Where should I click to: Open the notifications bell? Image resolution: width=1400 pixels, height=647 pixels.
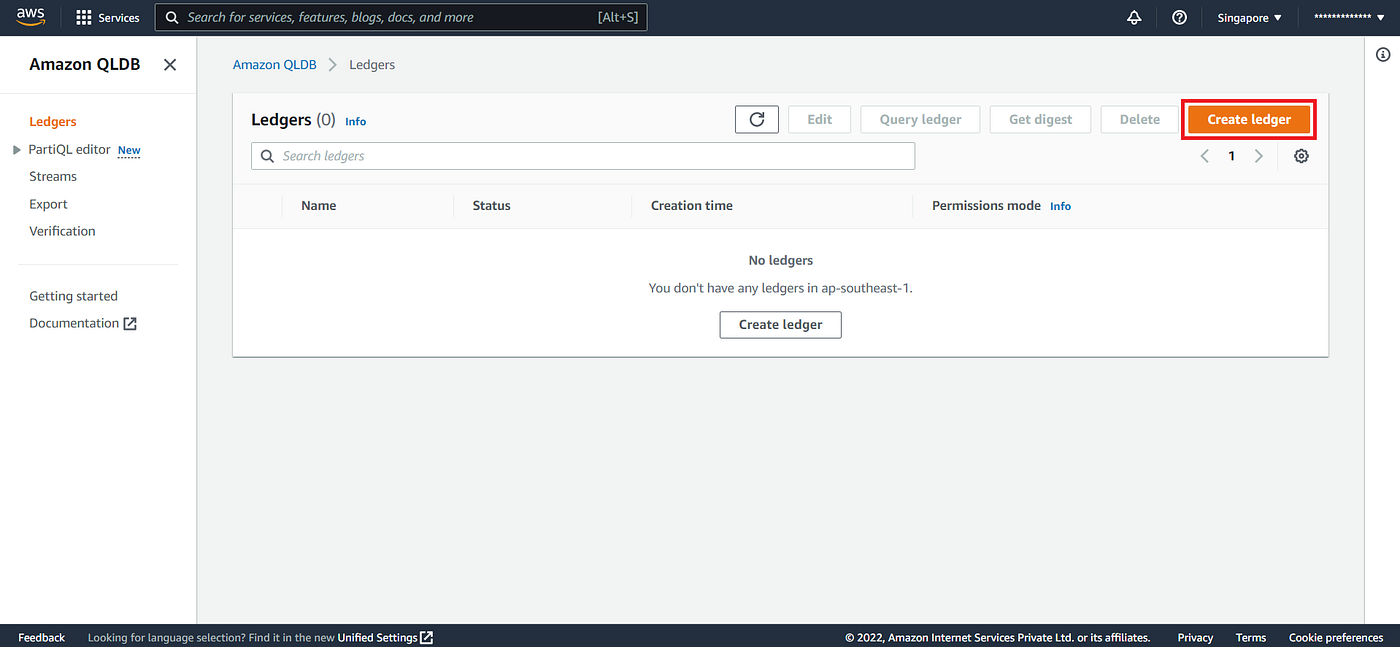1134,17
